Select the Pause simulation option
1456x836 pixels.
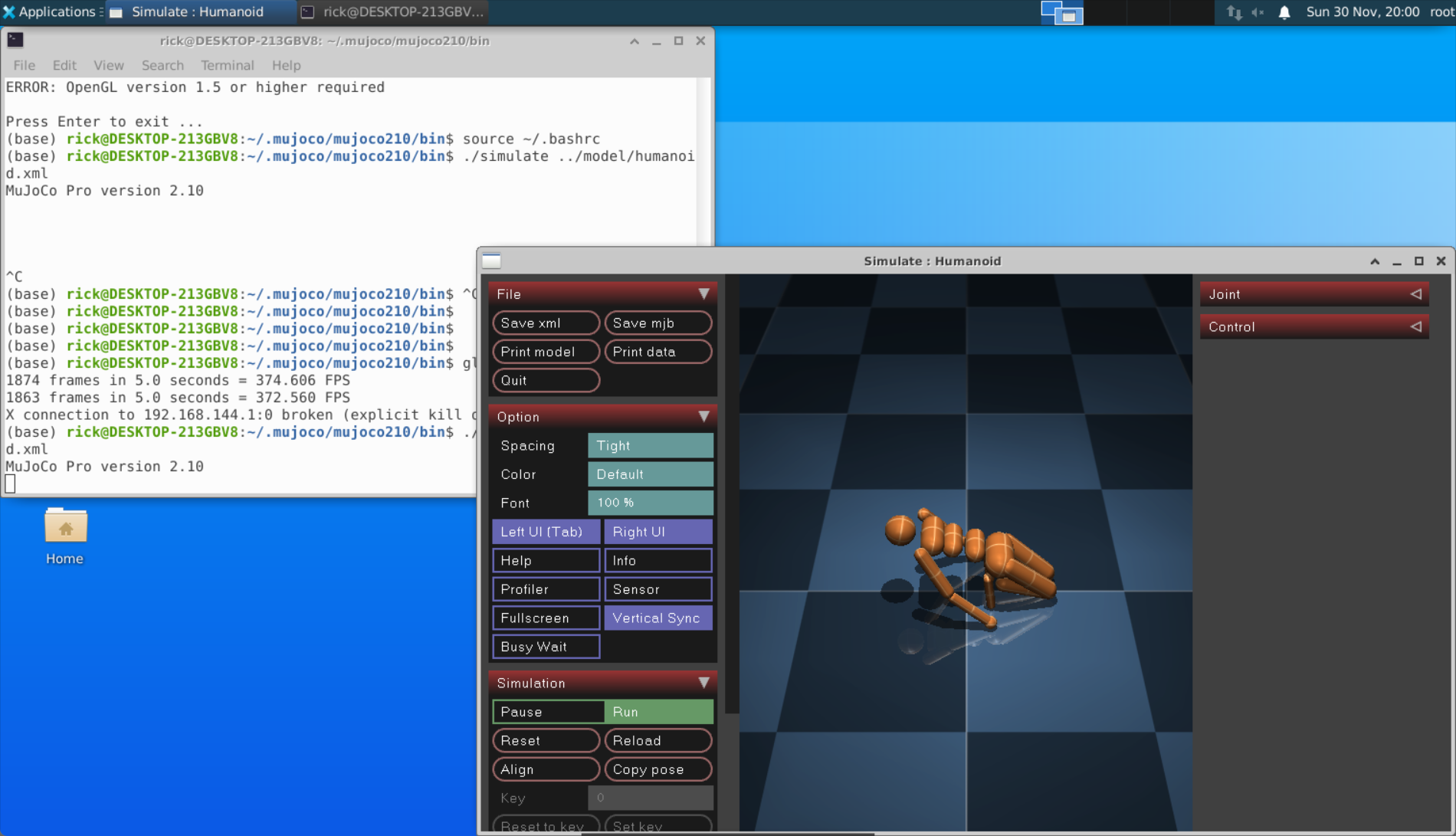547,712
